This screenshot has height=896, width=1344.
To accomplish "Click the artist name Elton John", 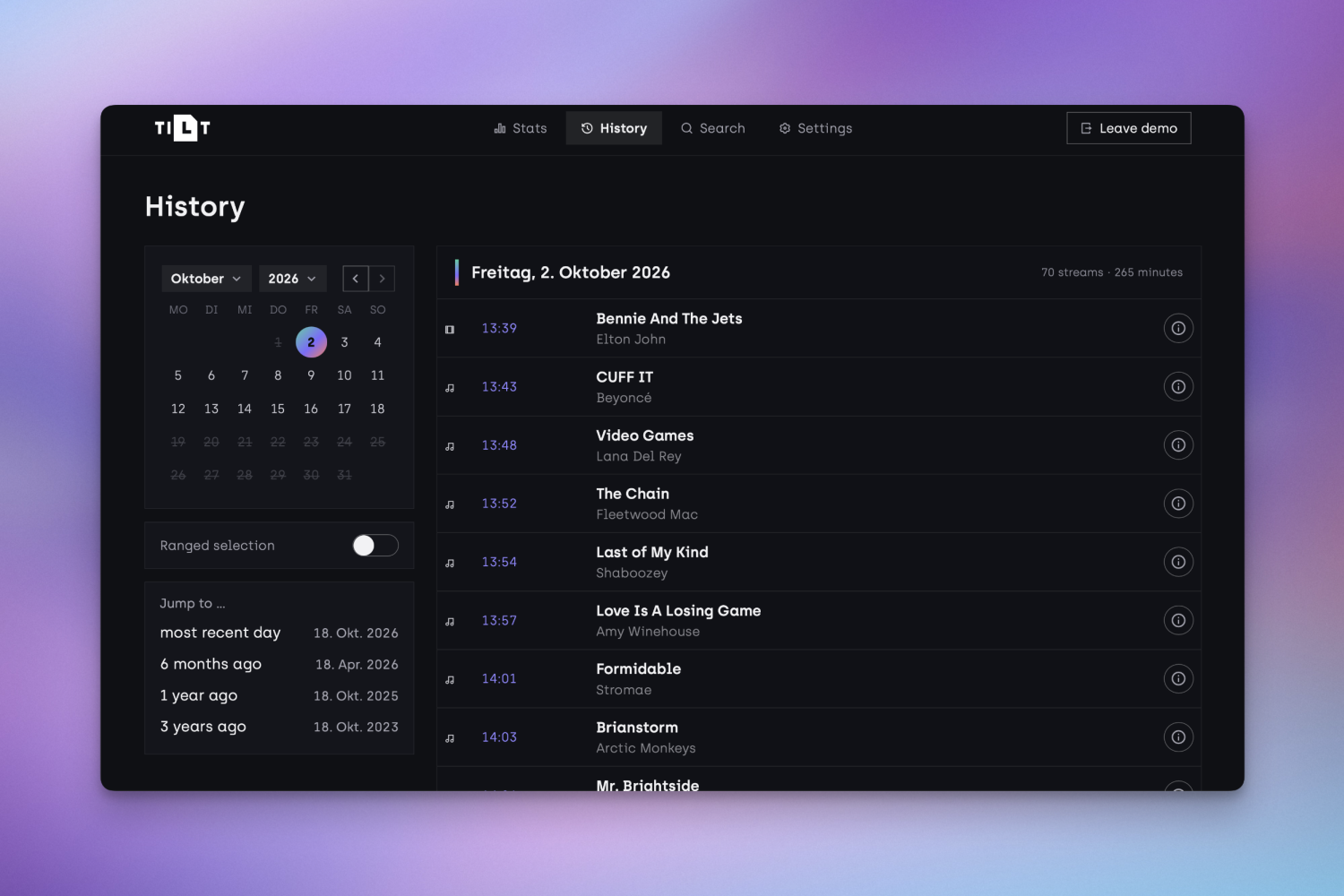I will pos(631,340).
